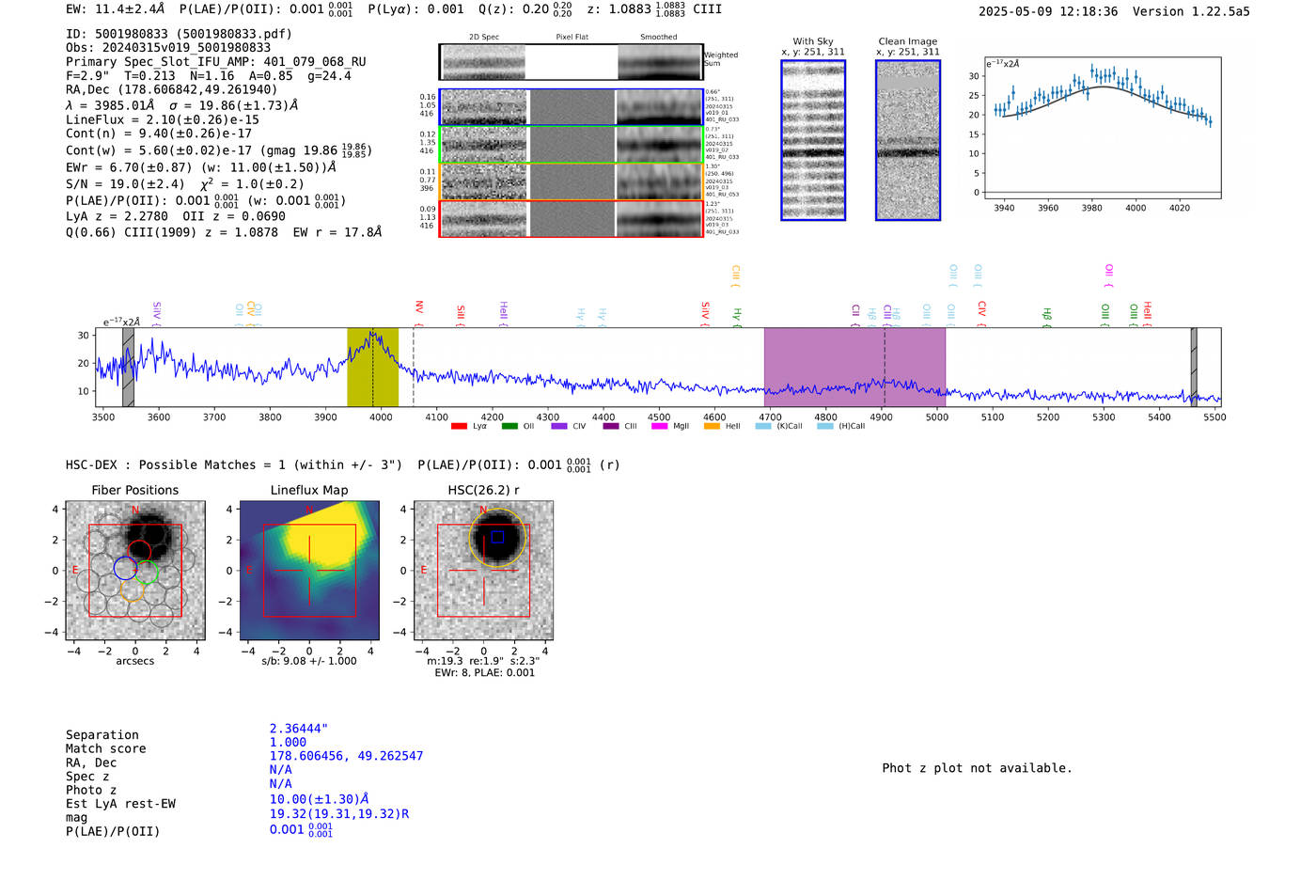Screen dimensions: 1316x896
Task: Select the red-bordered 2D spec fiber row
Action: pyautogui.click(x=572, y=218)
